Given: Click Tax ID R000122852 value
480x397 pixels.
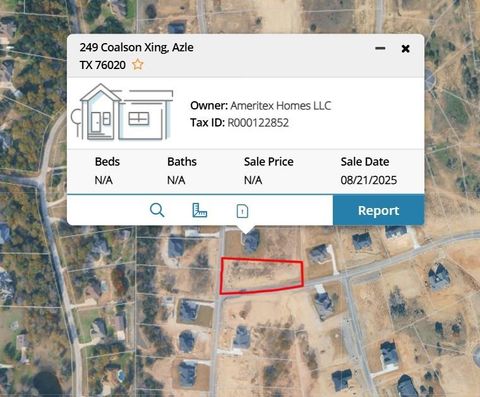Looking at the screenshot, I should click(x=258, y=123).
